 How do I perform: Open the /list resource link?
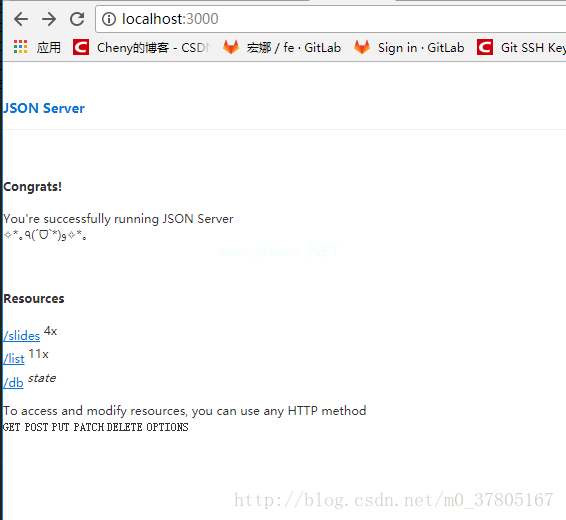pos(14,359)
